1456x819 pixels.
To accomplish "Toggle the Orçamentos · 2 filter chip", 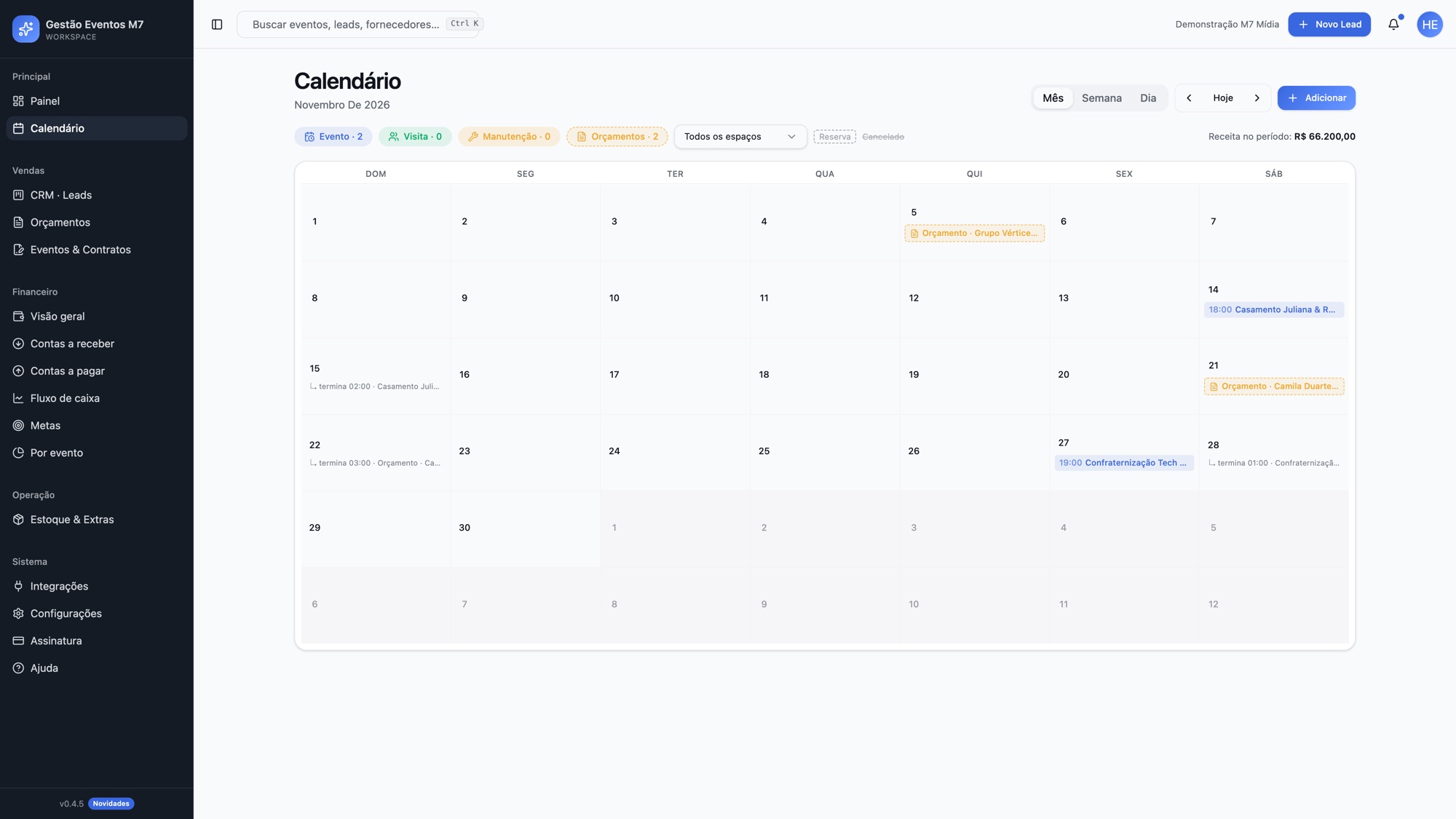I will point(617,137).
